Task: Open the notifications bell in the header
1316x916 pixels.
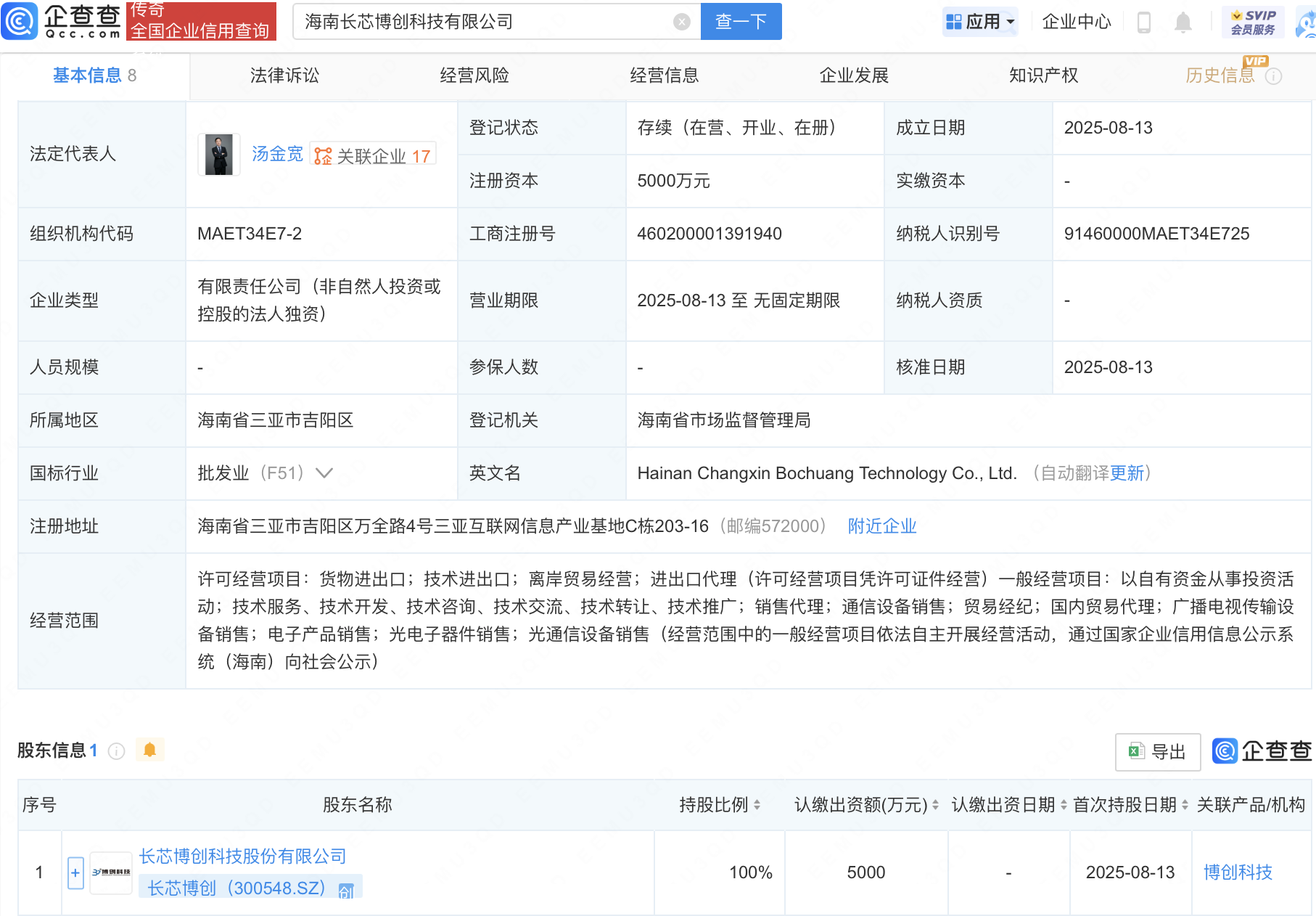Action: (x=1183, y=22)
